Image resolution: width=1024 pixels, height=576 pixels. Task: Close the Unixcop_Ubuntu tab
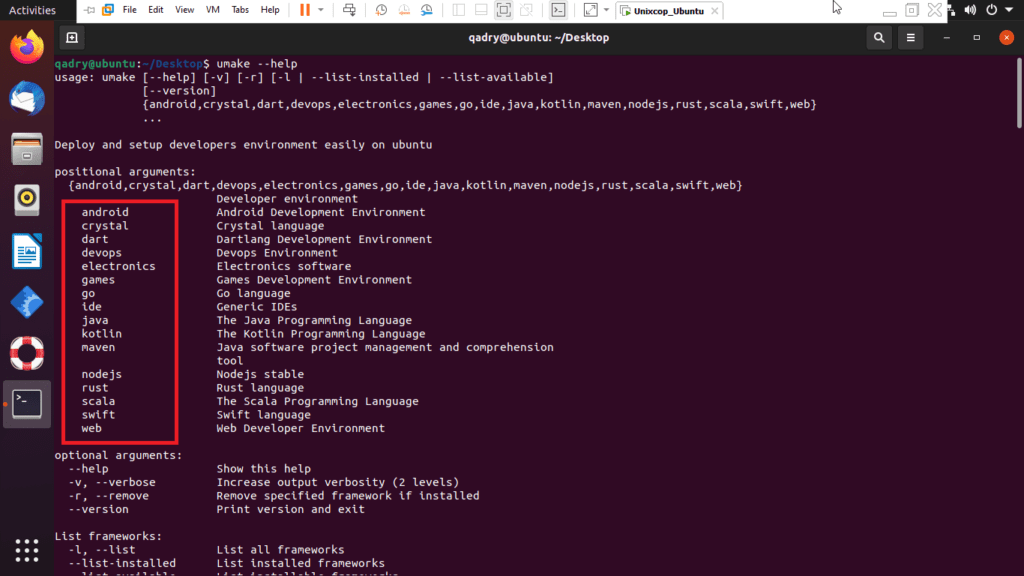[714, 10]
